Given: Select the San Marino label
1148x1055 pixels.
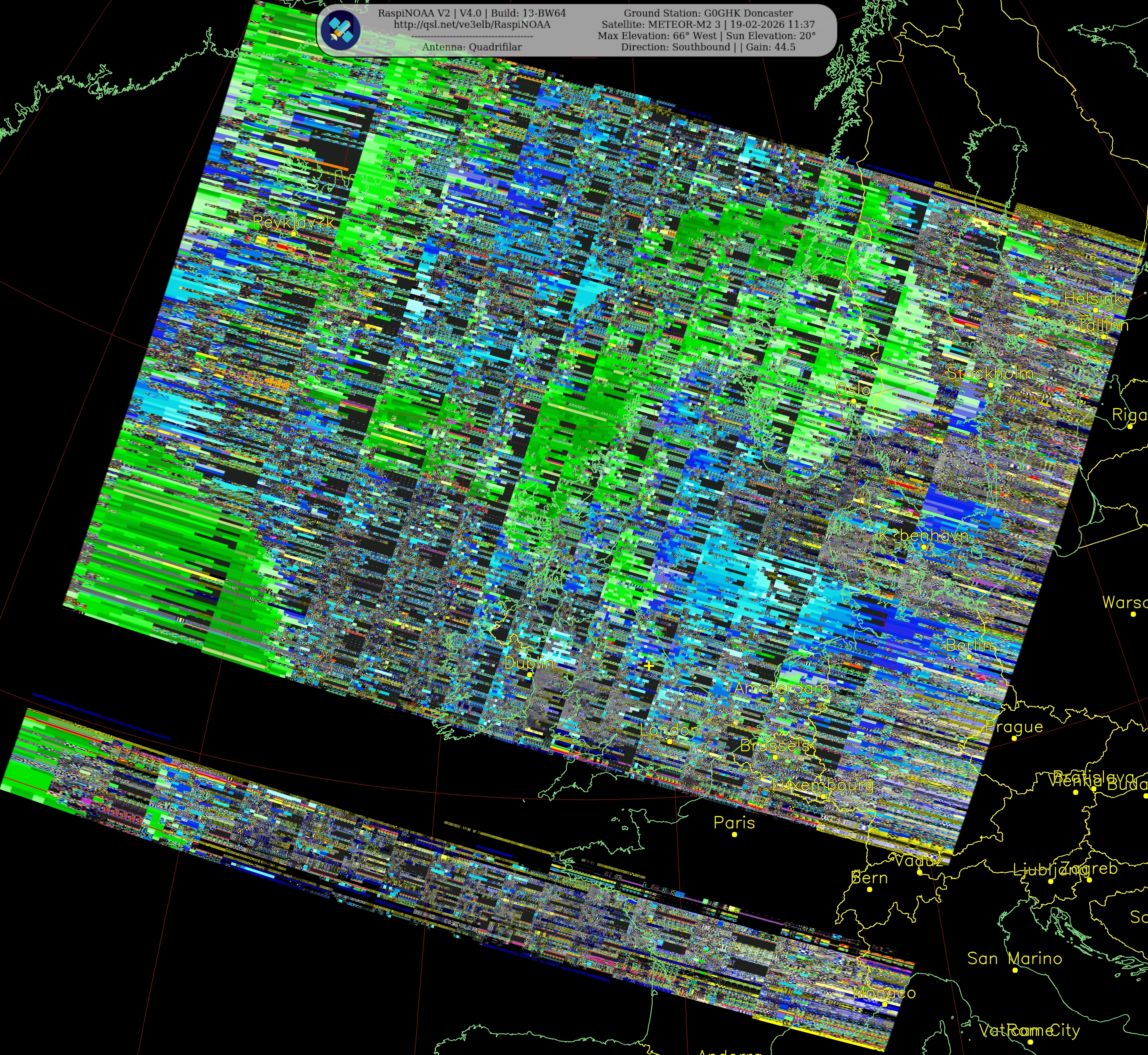Looking at the screenshot, I should (1014, 958).
